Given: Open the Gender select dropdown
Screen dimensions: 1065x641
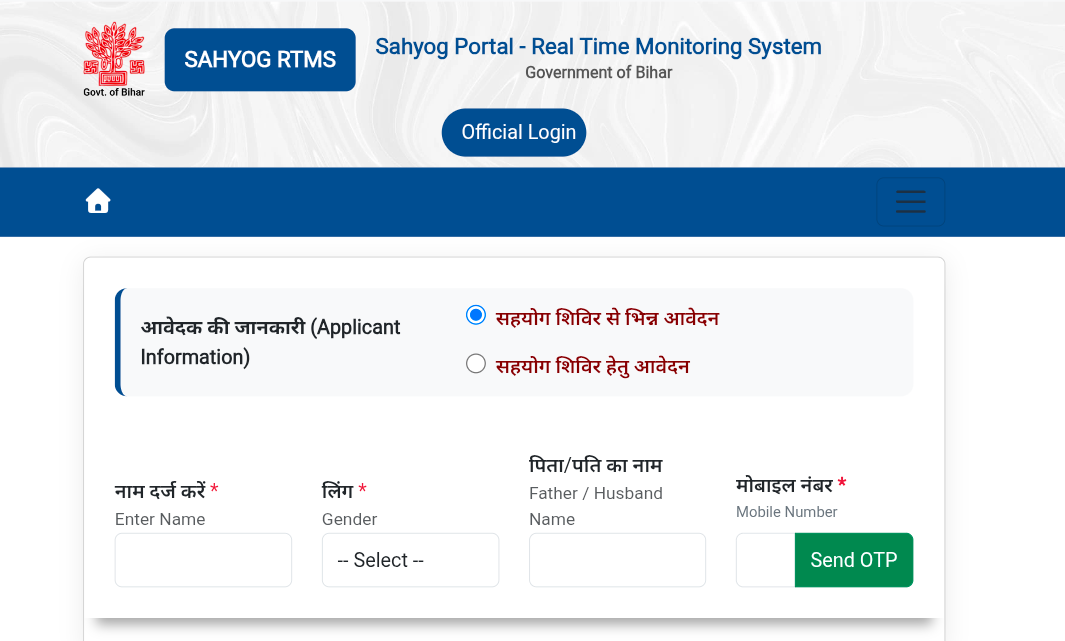Looking at the screenshot, I should [x=410, y=560].
